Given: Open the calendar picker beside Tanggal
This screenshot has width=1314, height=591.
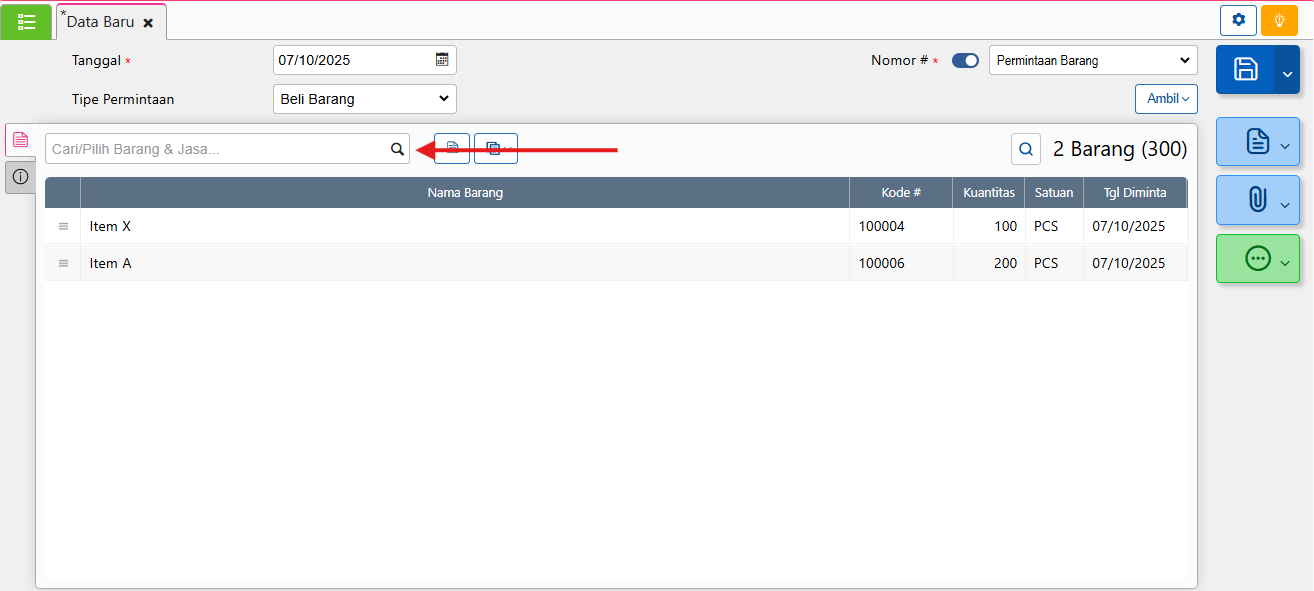Looking at the screenshot, I should [442, 60].
